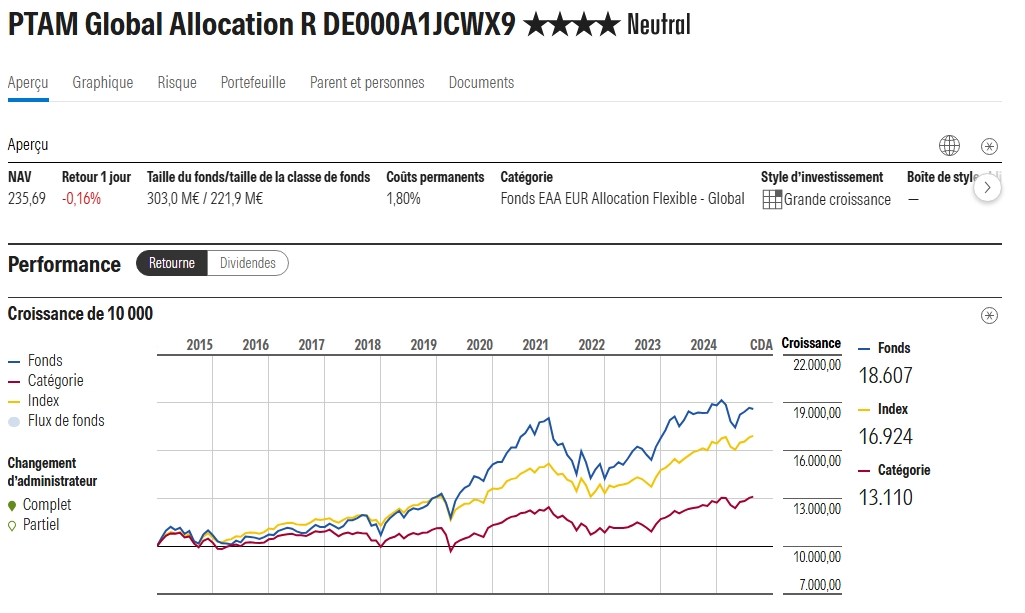1025x613 pixels.
Task: Click the 2024 year column header
Action: [x=703, y=345]
